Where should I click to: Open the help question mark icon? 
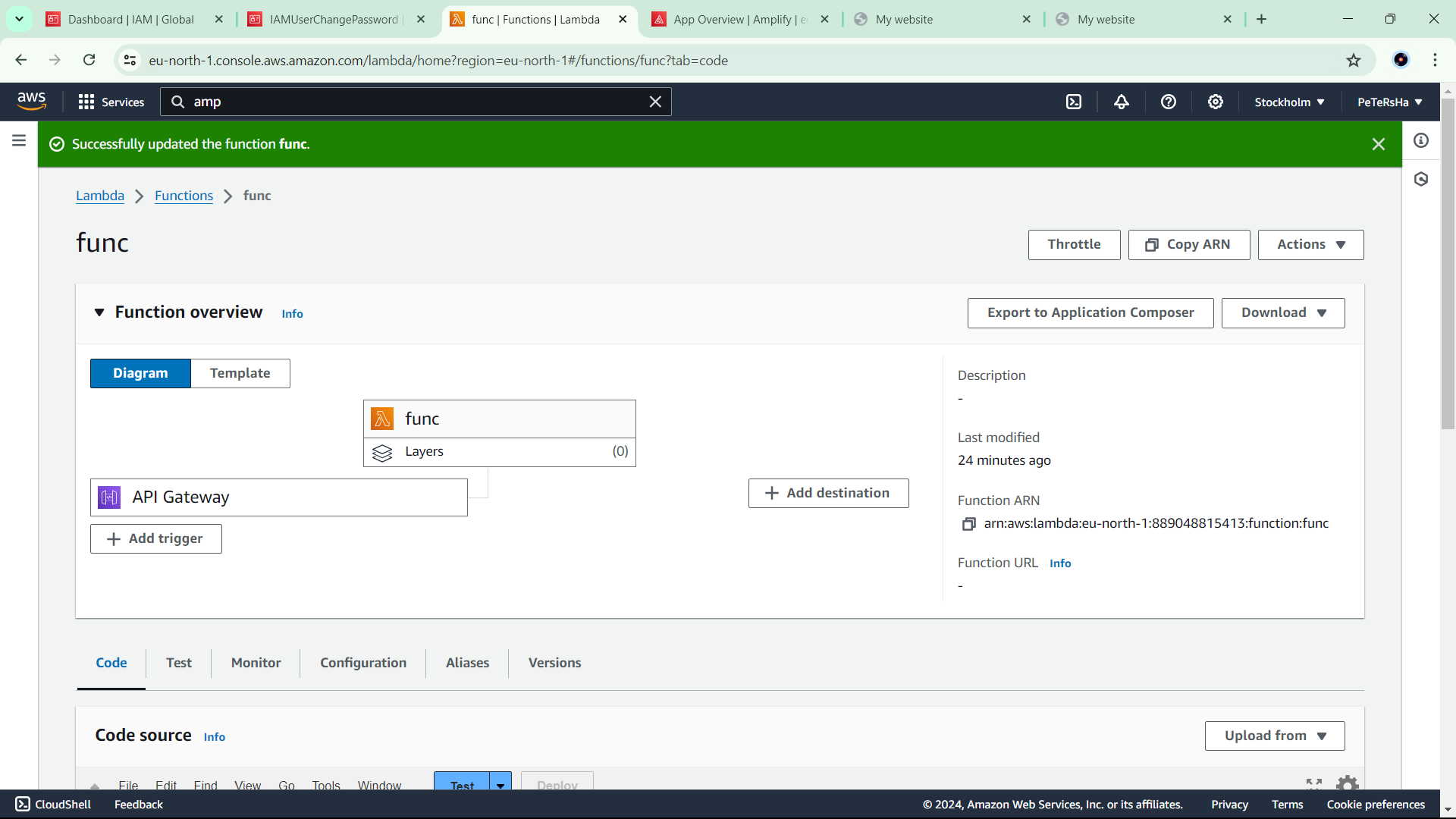(1169, 102)
